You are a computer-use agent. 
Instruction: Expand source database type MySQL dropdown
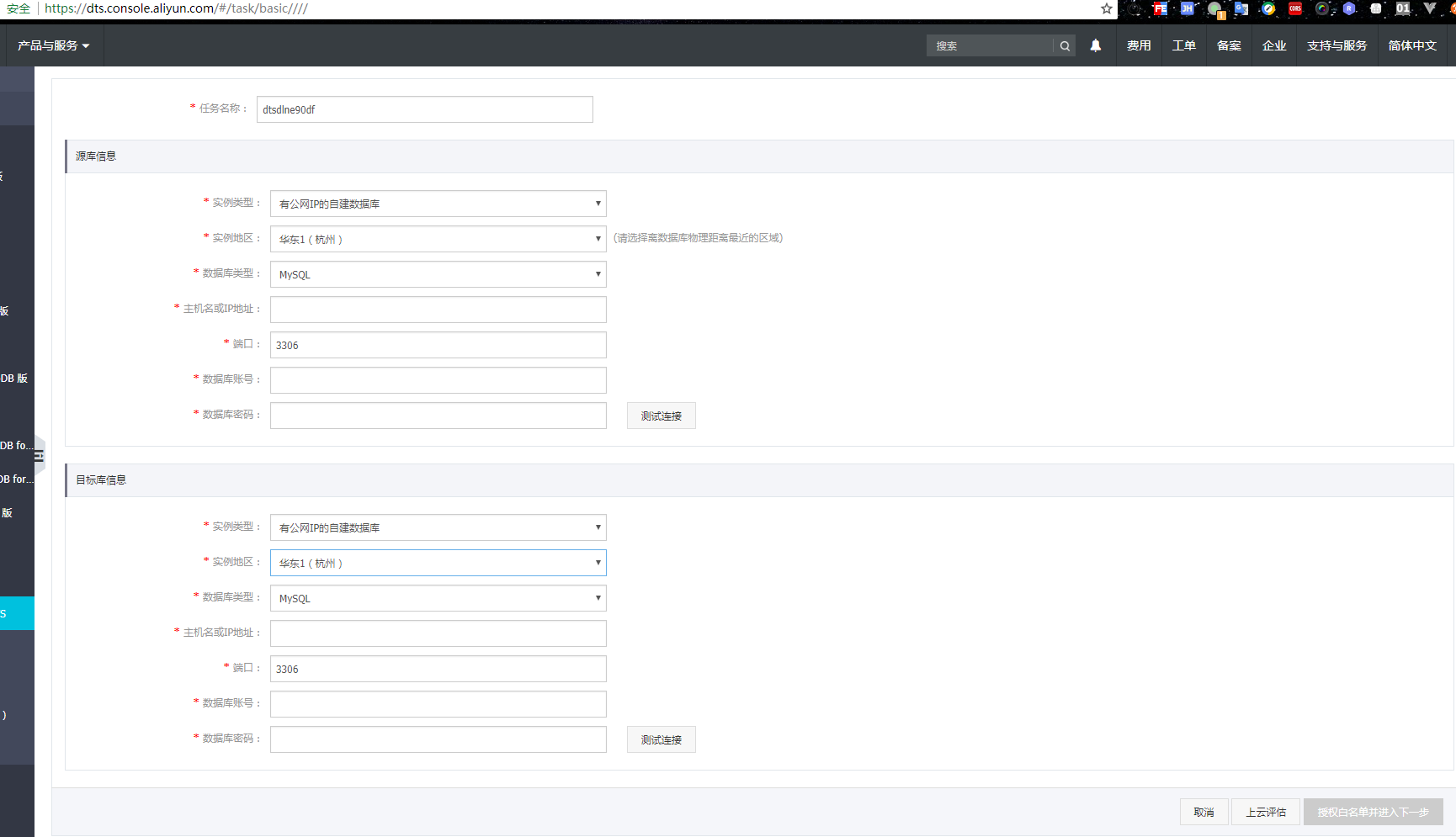tap(438, 274)
